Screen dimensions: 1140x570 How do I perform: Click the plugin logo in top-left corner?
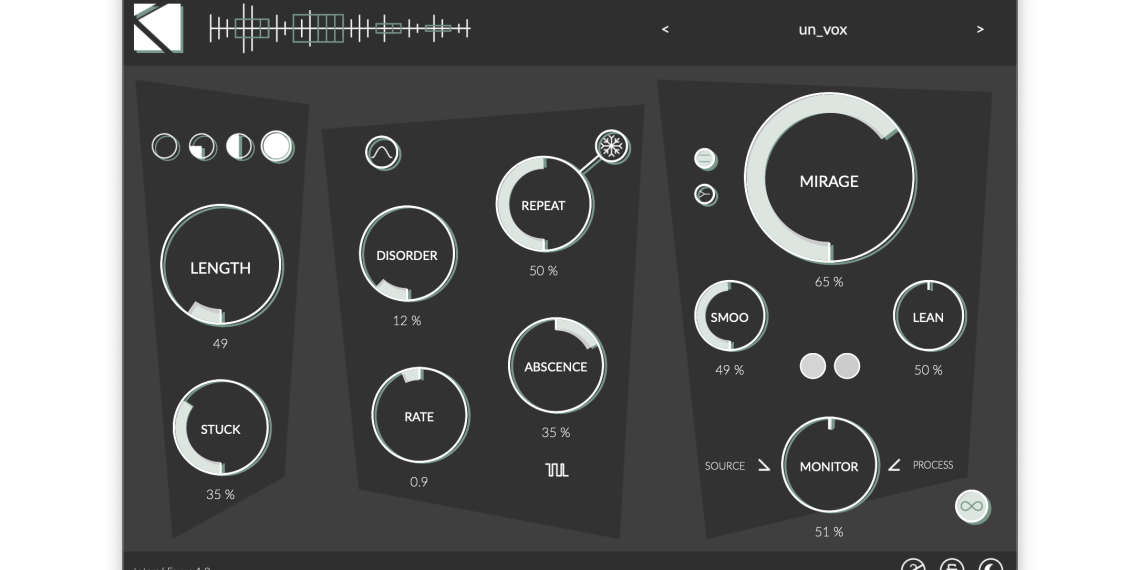pyautogui.click(x=158, y=28)
